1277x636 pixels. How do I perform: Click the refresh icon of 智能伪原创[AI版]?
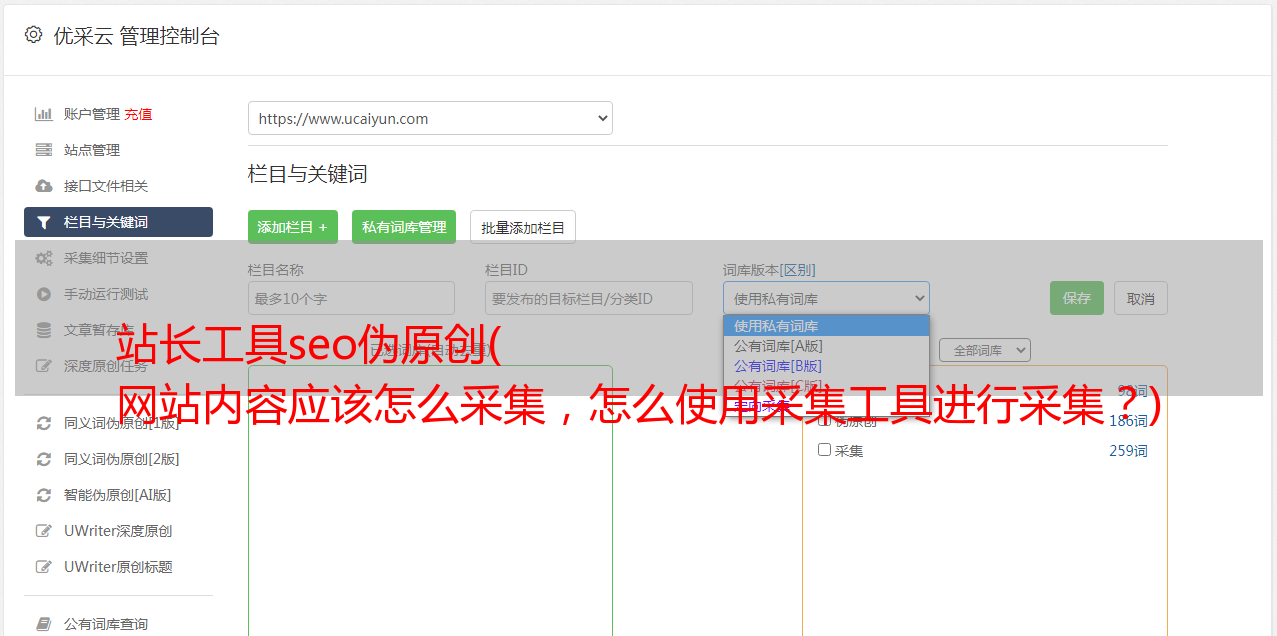[x=44, y=495]
